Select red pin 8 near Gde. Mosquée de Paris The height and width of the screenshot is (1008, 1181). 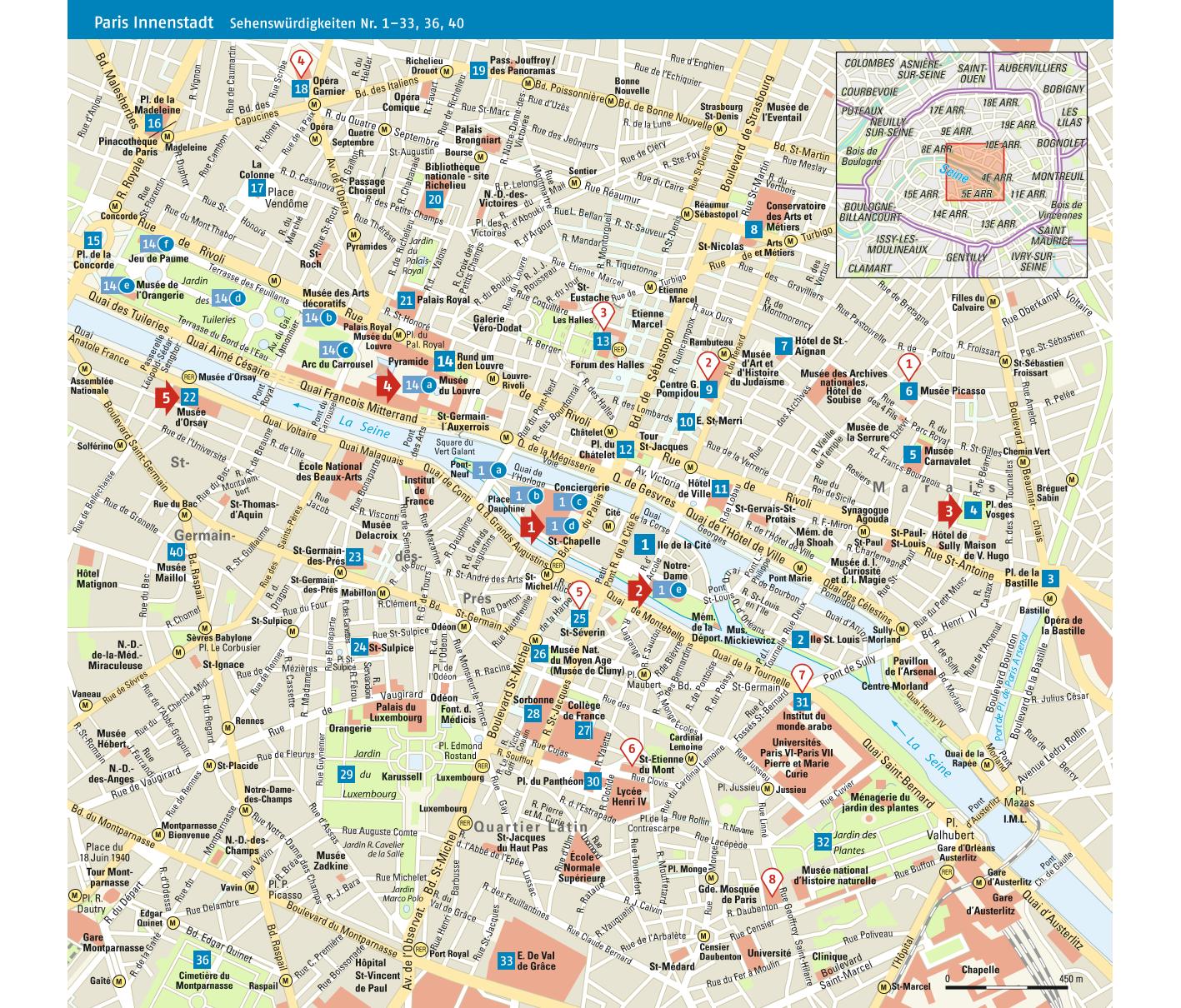pos(772,880)
